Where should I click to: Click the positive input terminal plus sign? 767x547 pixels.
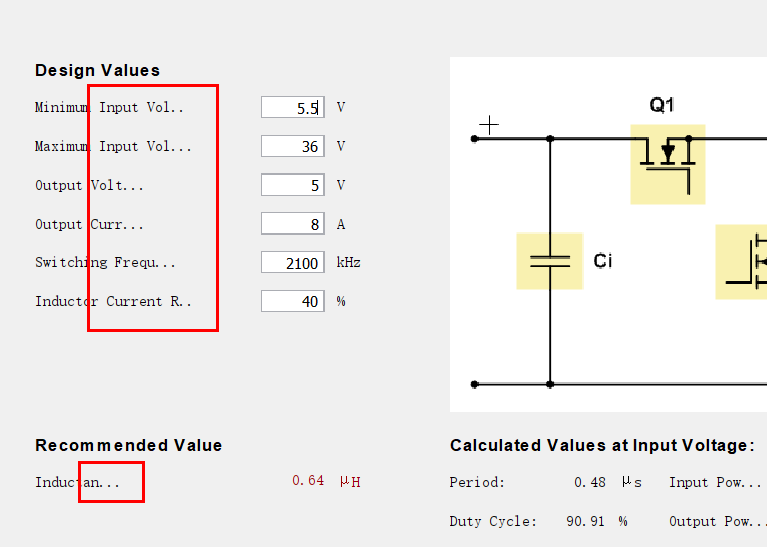pyautogui.click(x=489, y=125)
